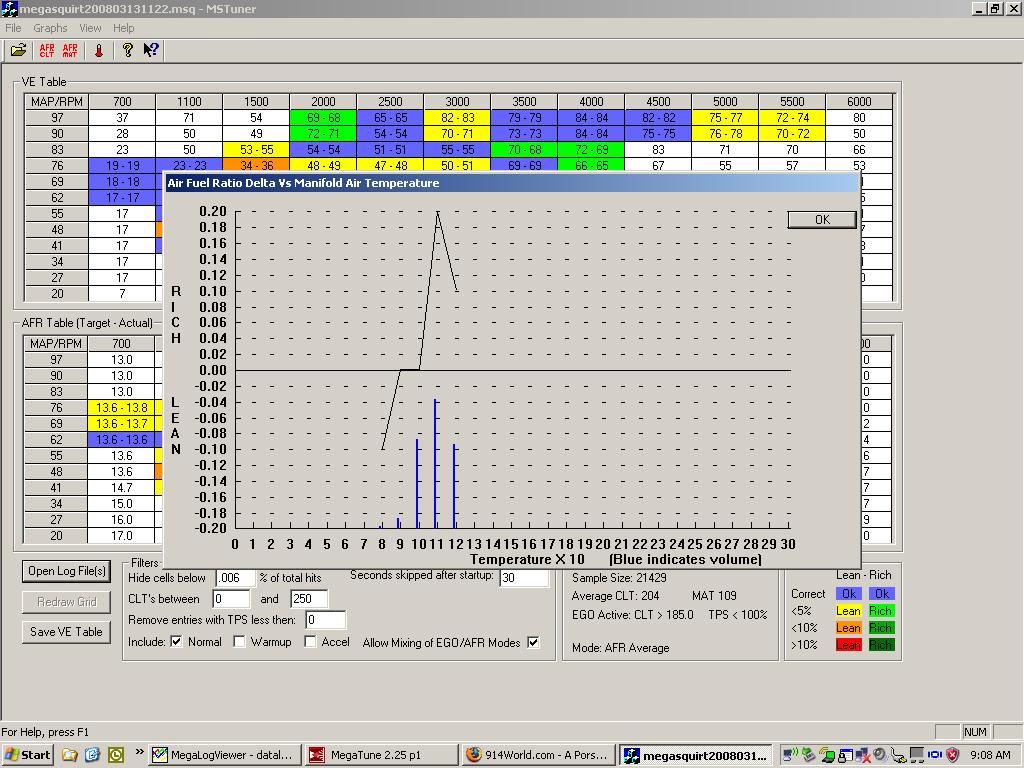Click the orange <10% Lean legend swatch
This screenshot has height=768, width=1024.
(848, 628)
